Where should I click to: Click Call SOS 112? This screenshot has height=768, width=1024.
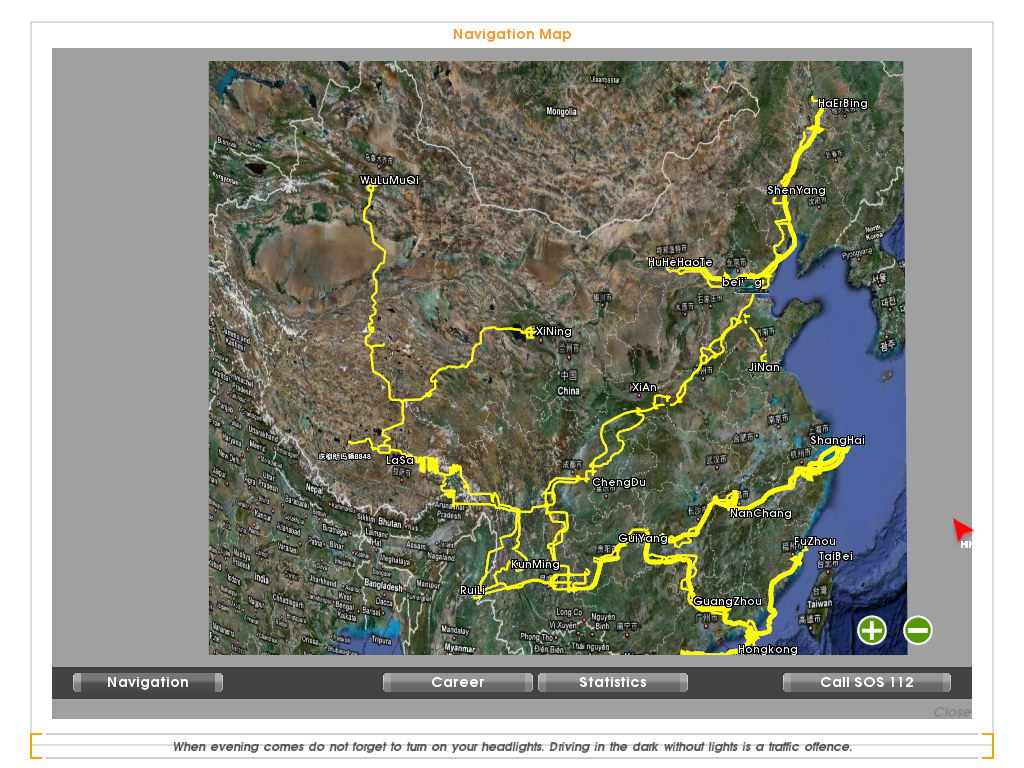pyautogui.click(x=867, y=682)
